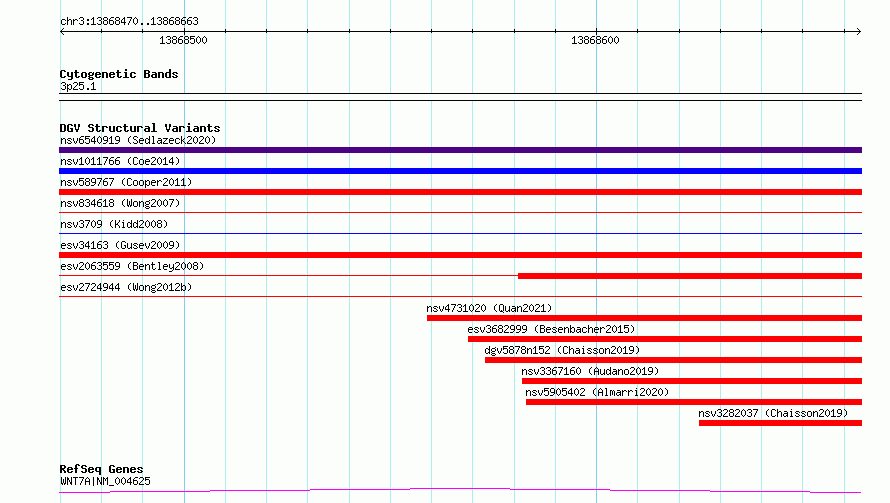The width and height of the screenshot is (890, 503).
Task: Select the Cytogenetic Bands track title
Action: 119,74
